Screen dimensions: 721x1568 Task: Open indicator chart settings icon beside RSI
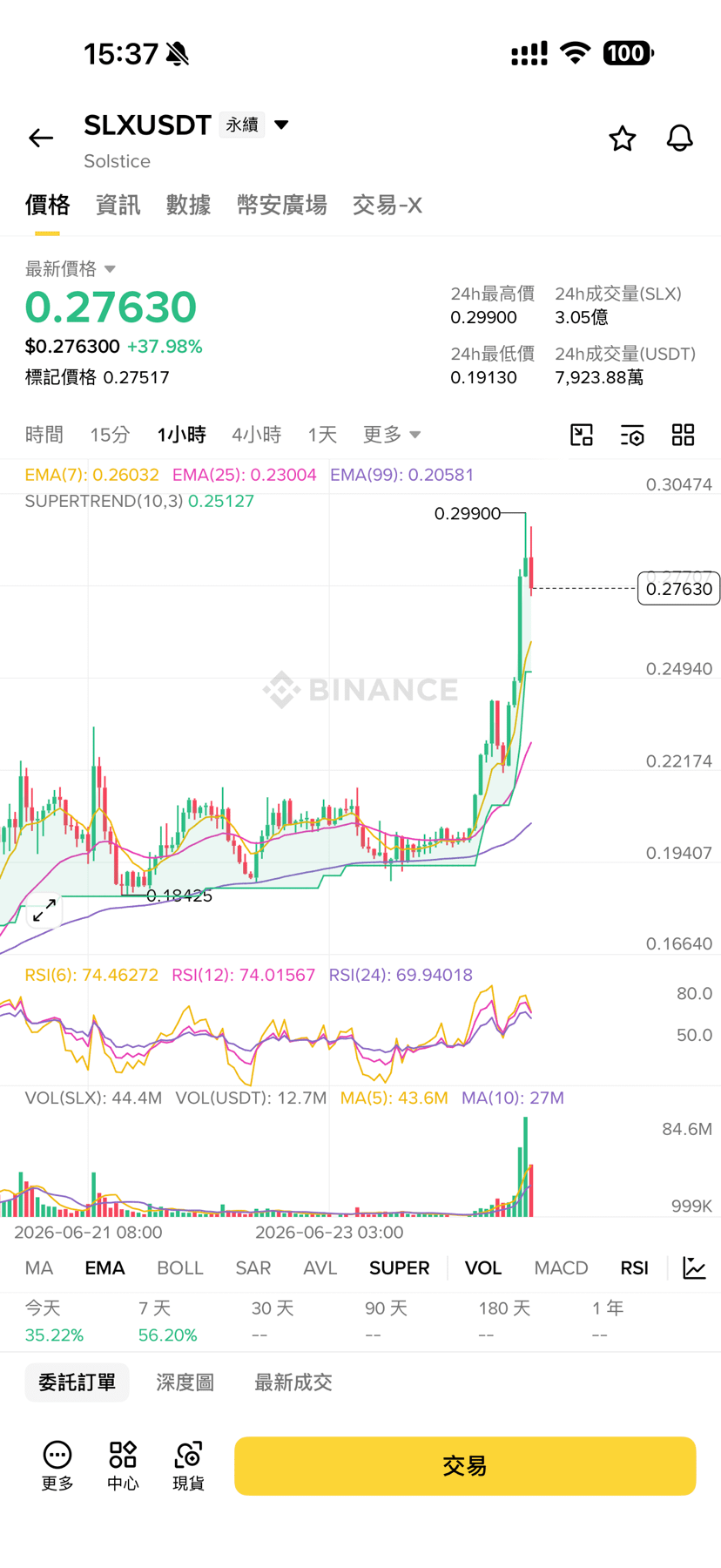[x=694, y=1267]
